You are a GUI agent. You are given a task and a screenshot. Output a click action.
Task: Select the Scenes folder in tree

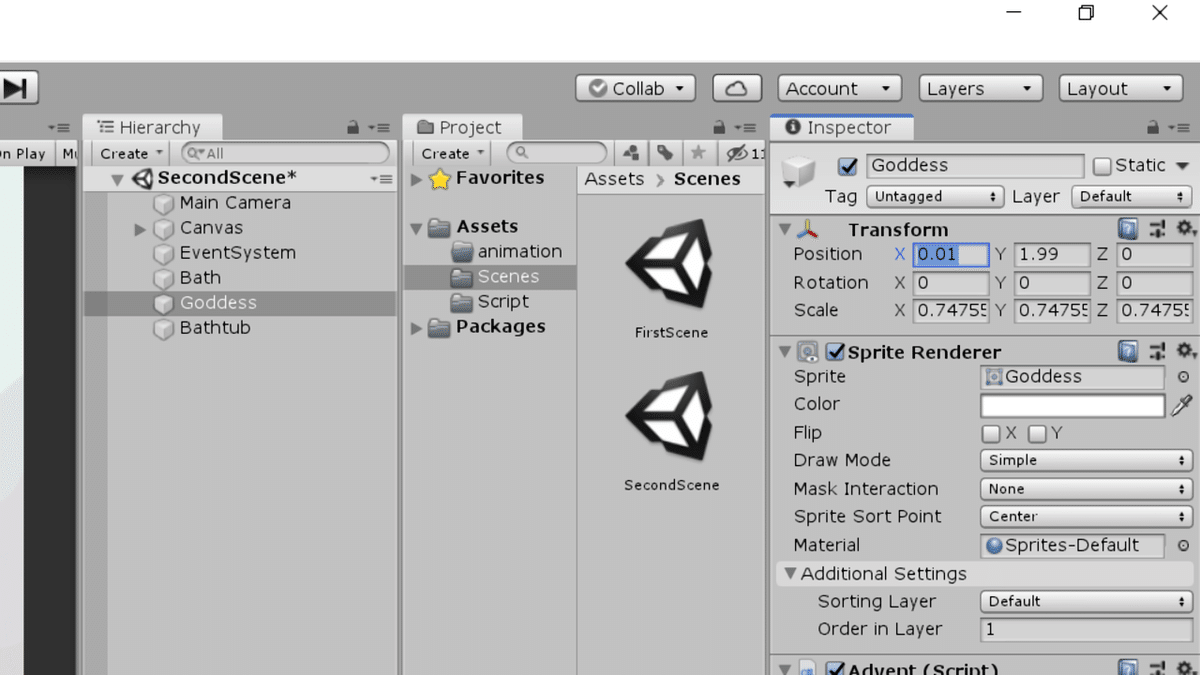point(490,277)
